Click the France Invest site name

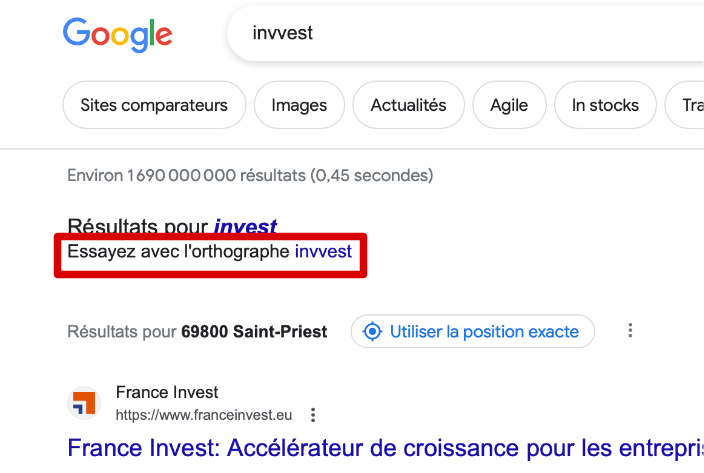tap(167, 392)
